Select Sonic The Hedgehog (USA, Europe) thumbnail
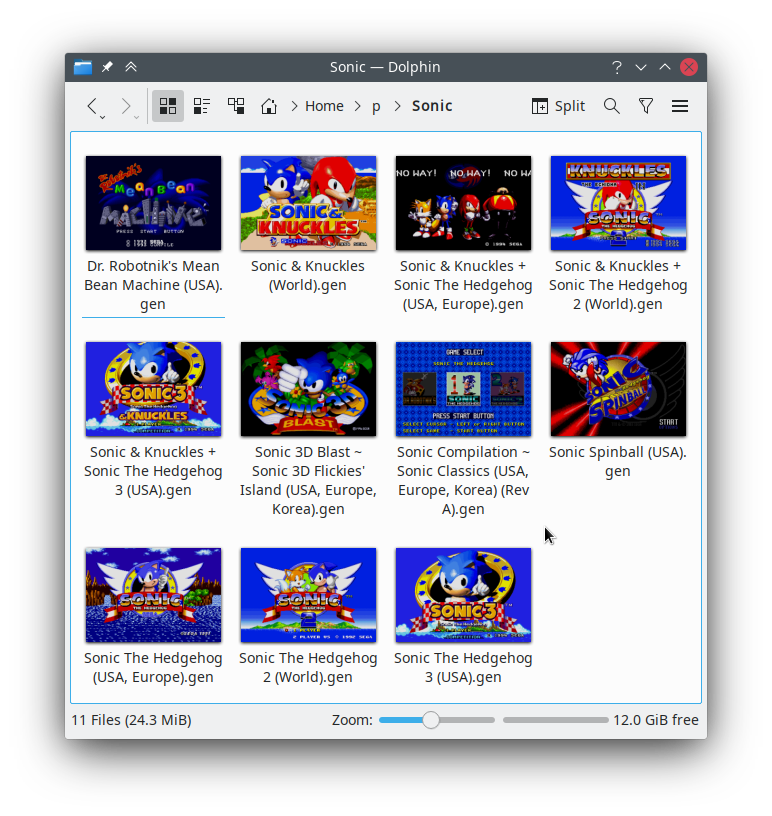772x816 pixels. (x=153, y=595)
